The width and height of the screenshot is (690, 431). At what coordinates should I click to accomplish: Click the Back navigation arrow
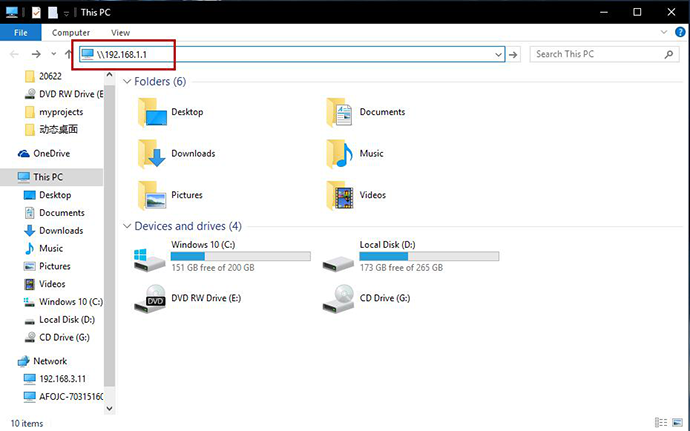pyautogui.click(x=14, y=54)
